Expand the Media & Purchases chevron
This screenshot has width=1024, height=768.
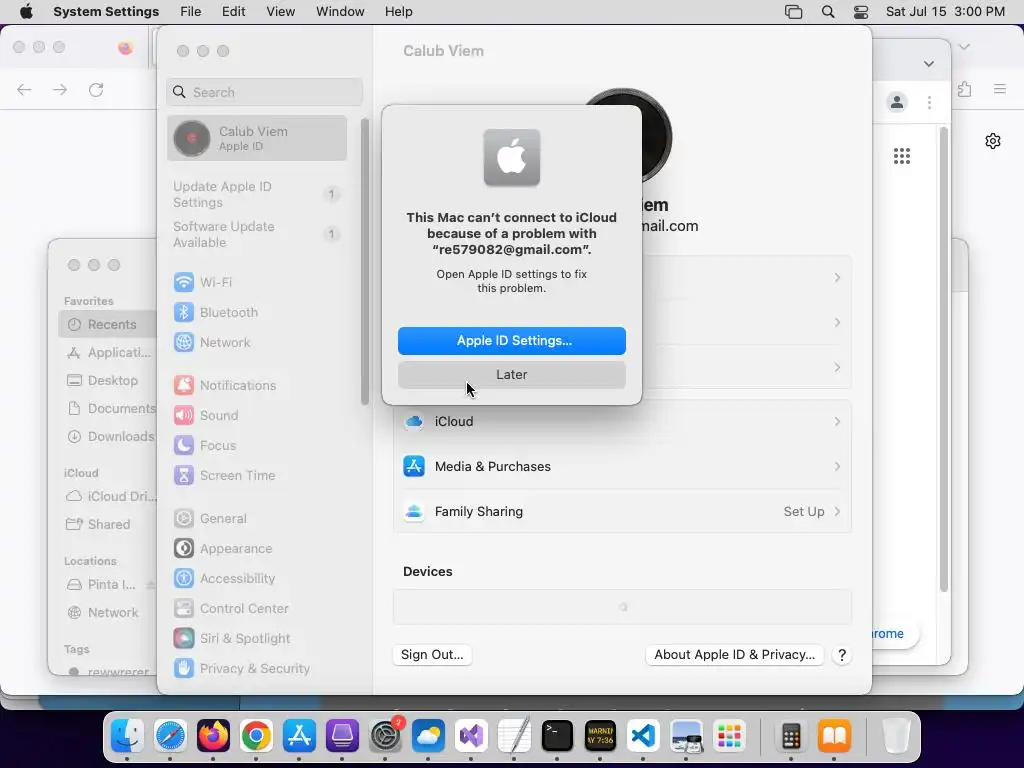coord(837,466)
